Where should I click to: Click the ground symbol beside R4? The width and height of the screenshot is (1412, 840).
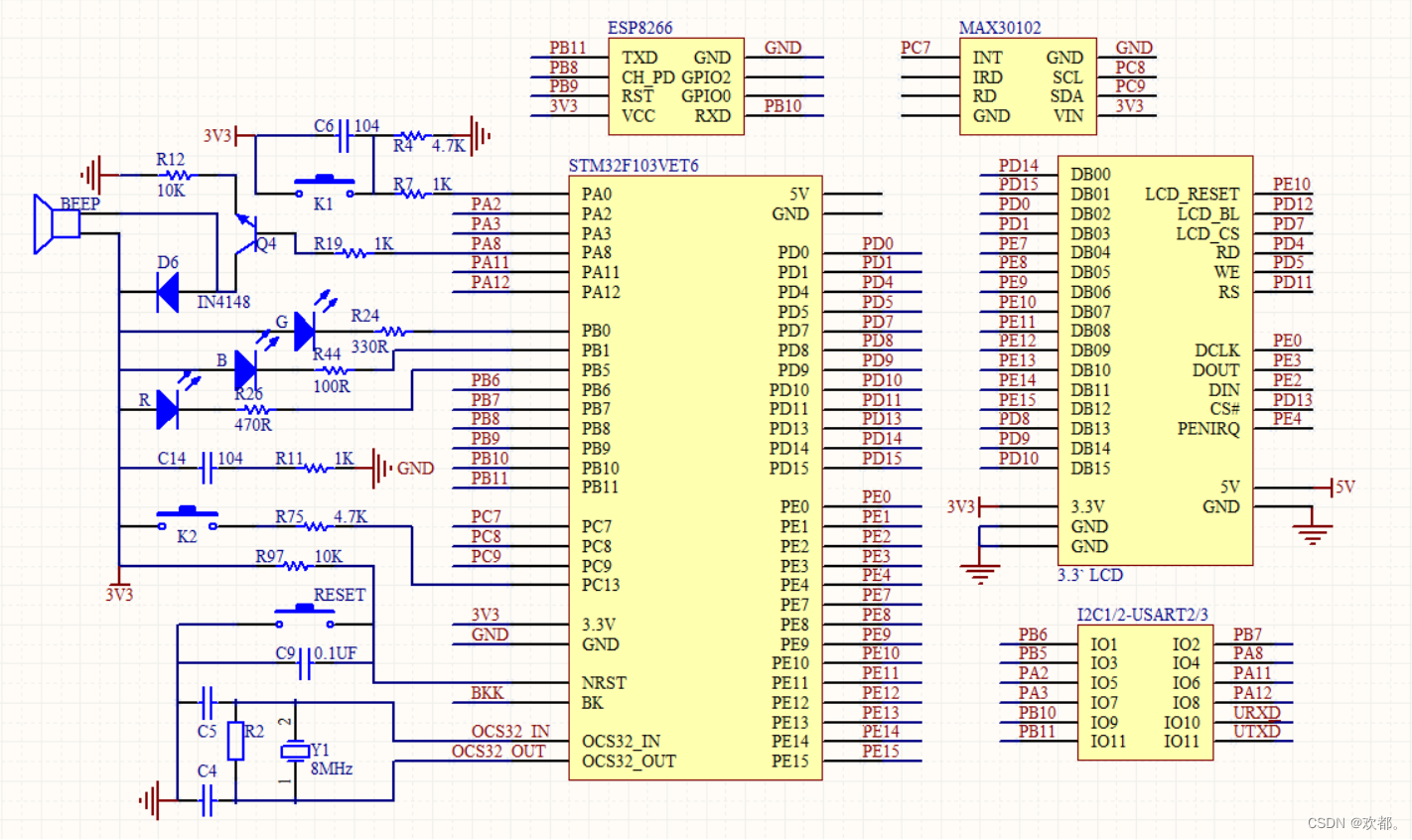coord(478,135)
